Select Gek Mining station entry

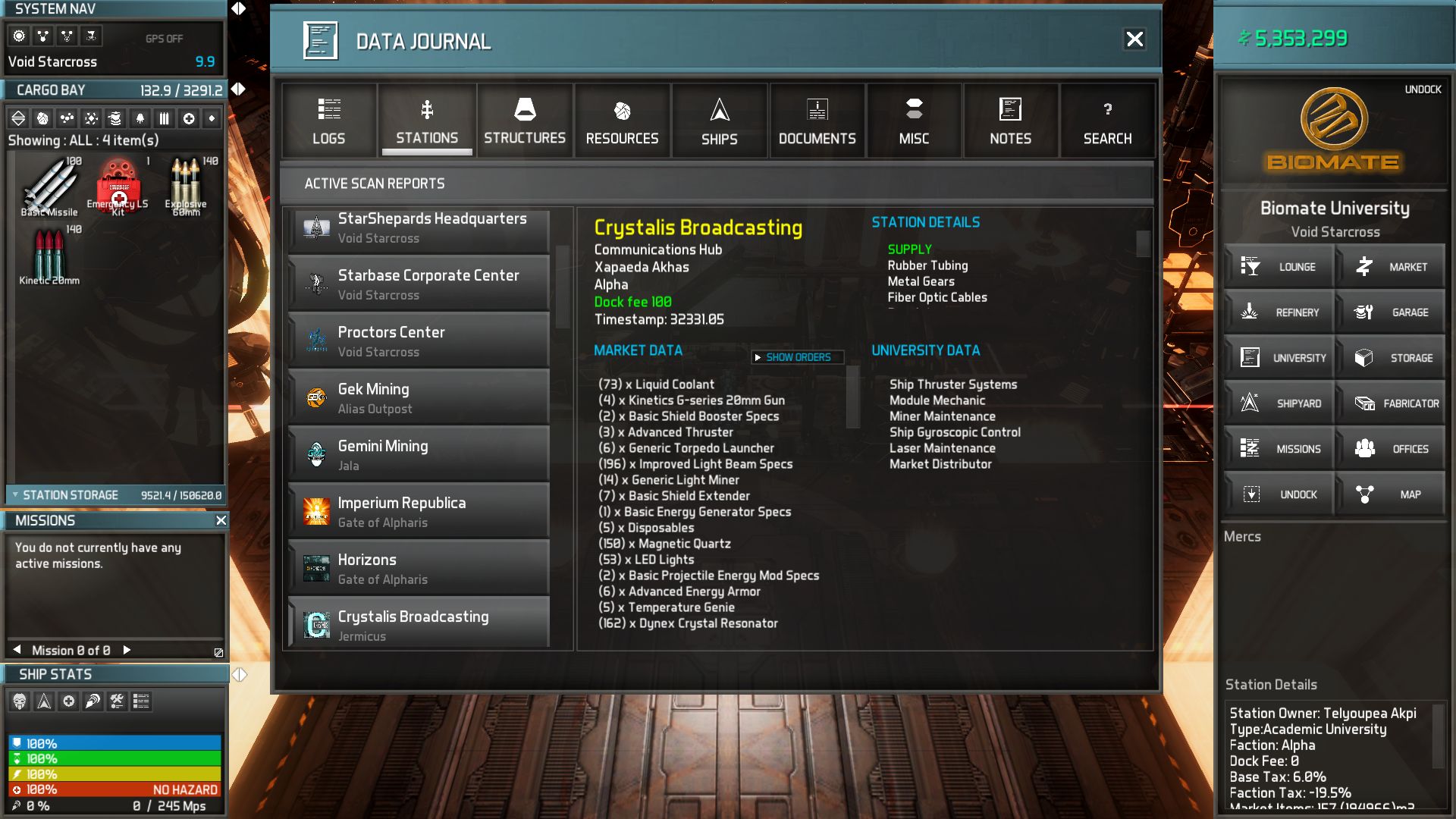point(419,397)
